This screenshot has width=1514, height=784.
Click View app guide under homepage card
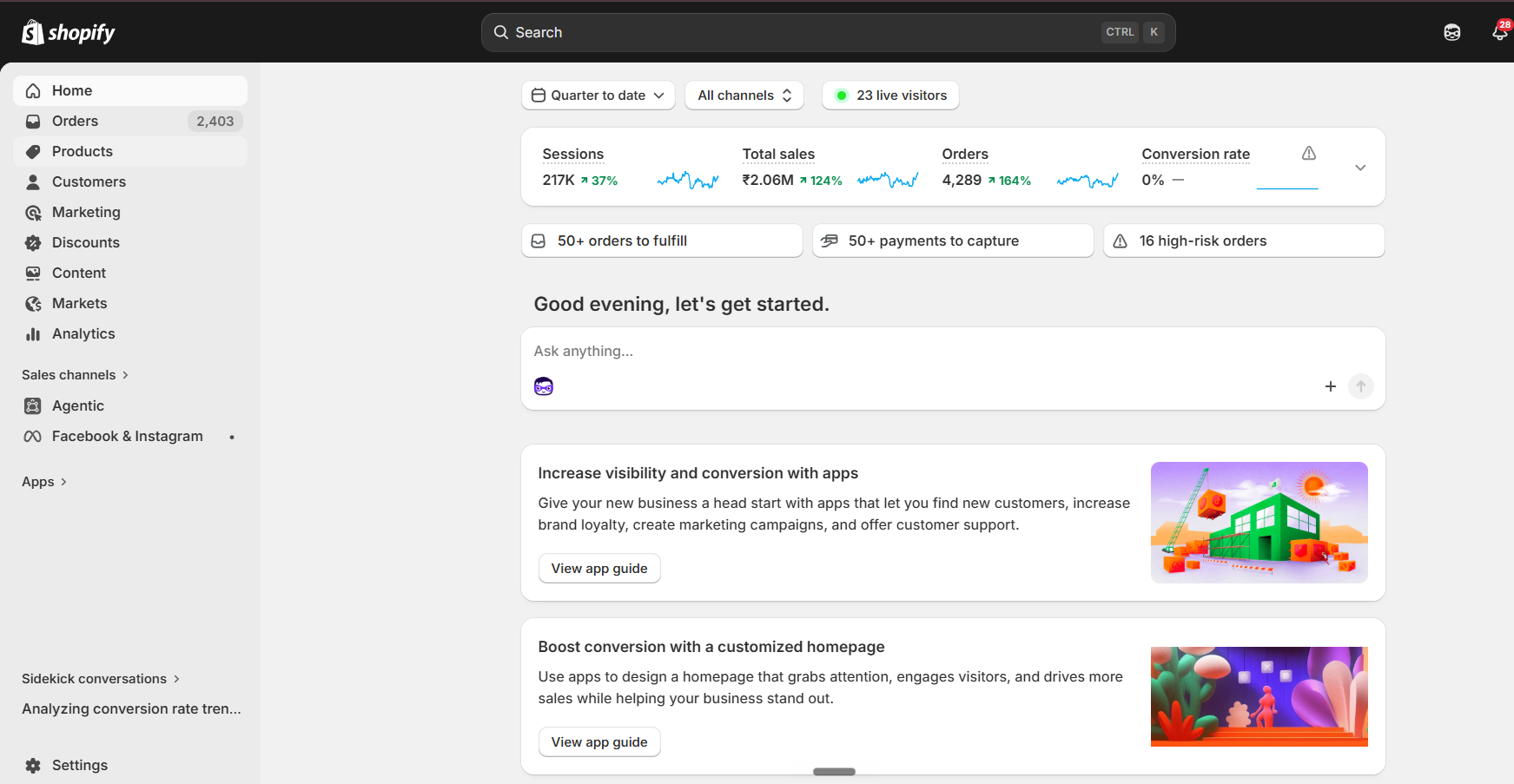coord(599,742)
